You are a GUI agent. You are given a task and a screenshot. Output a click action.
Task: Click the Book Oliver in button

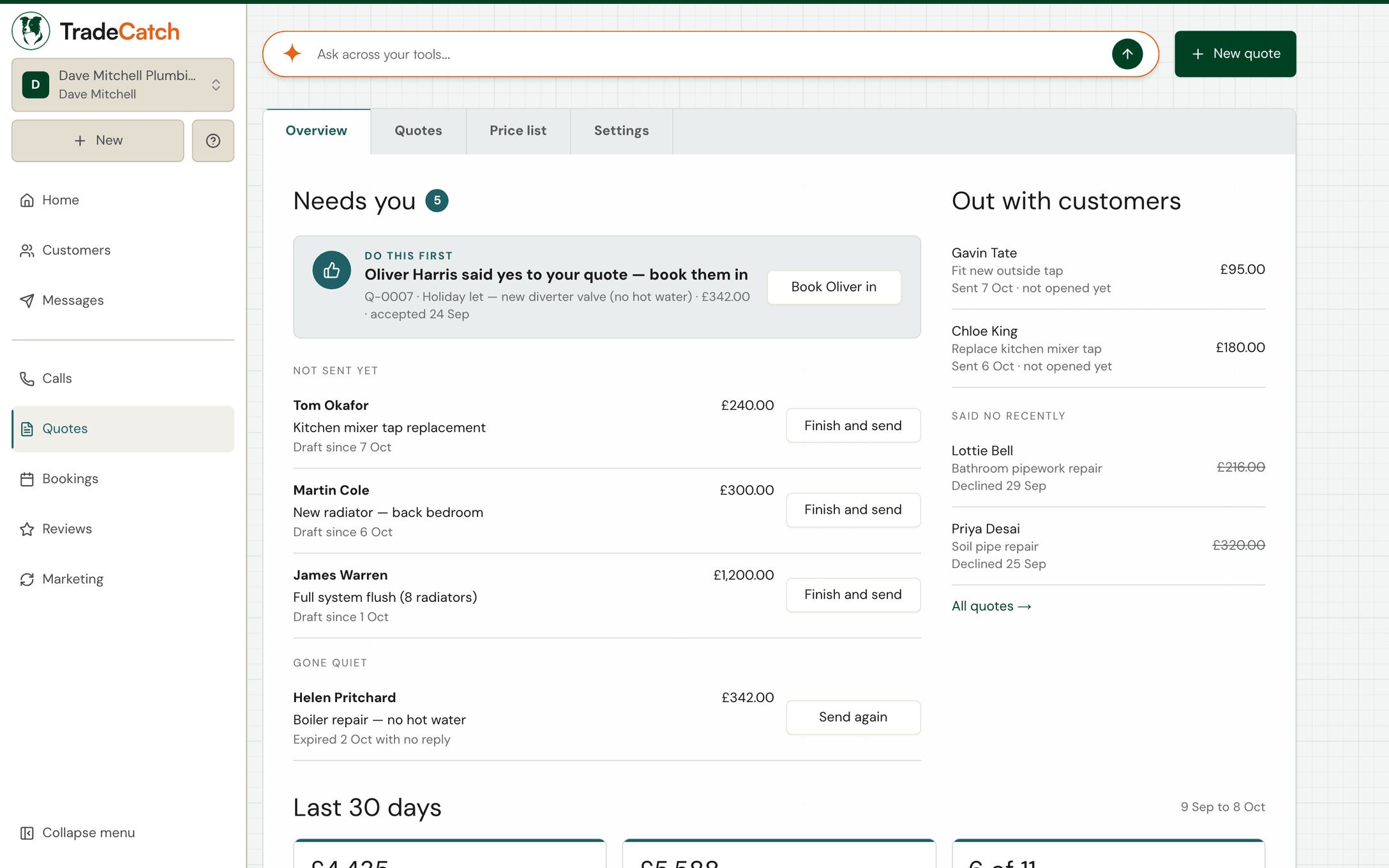point(834,287)
